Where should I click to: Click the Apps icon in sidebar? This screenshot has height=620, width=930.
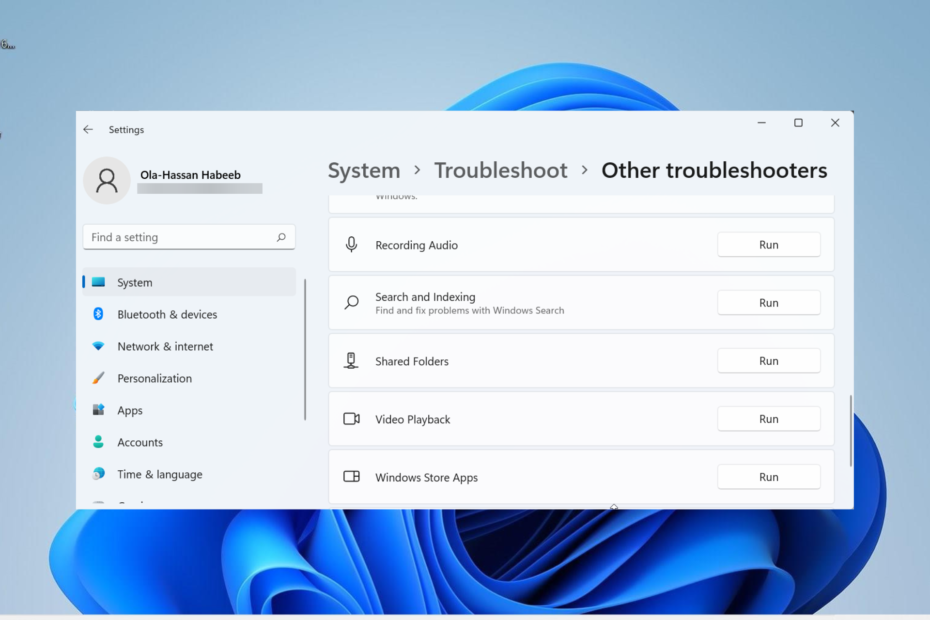click(98, 409)
